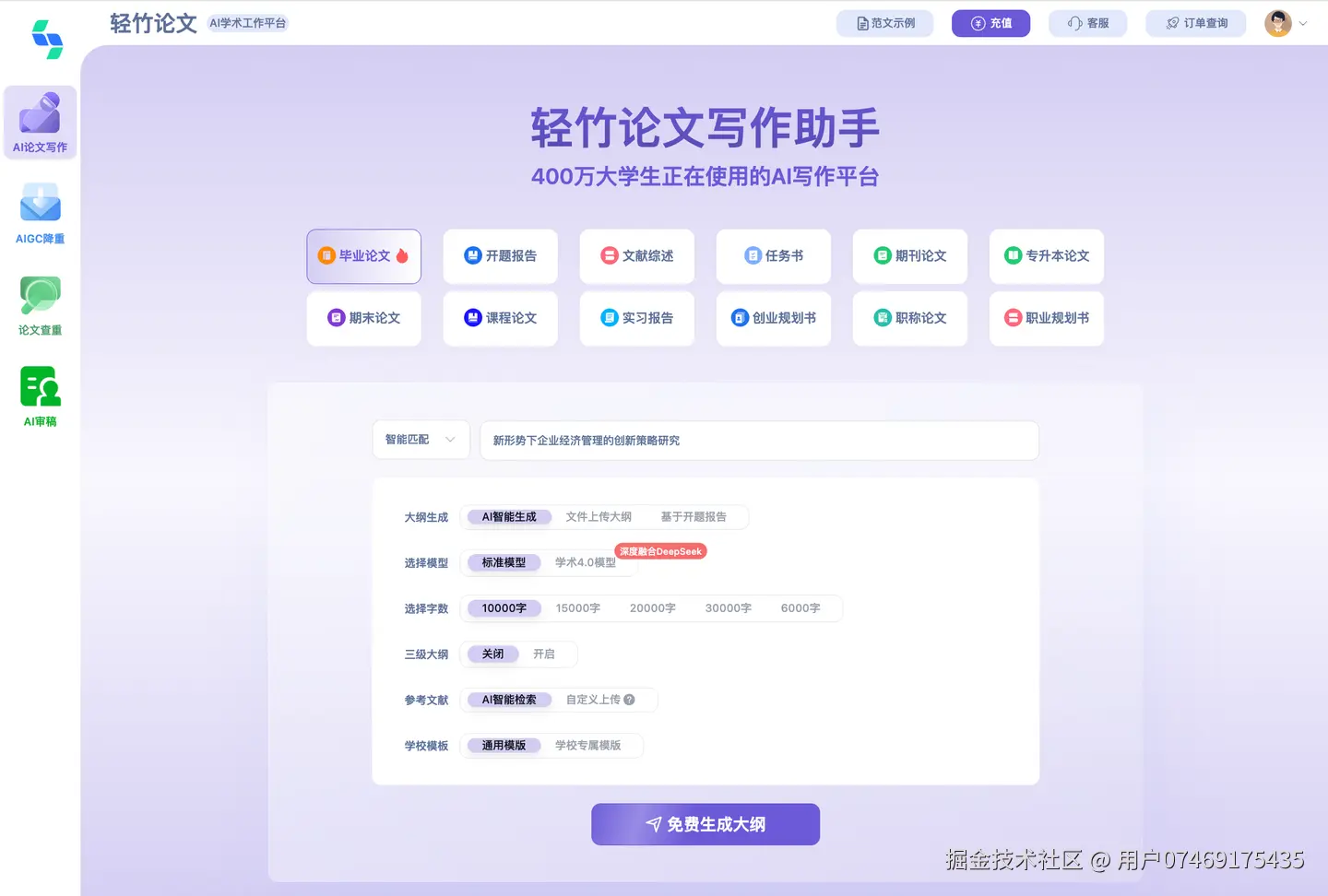Open 客服 customer service
Viewport: 1328px width, 896px height.
click(x=1087, y=23)
